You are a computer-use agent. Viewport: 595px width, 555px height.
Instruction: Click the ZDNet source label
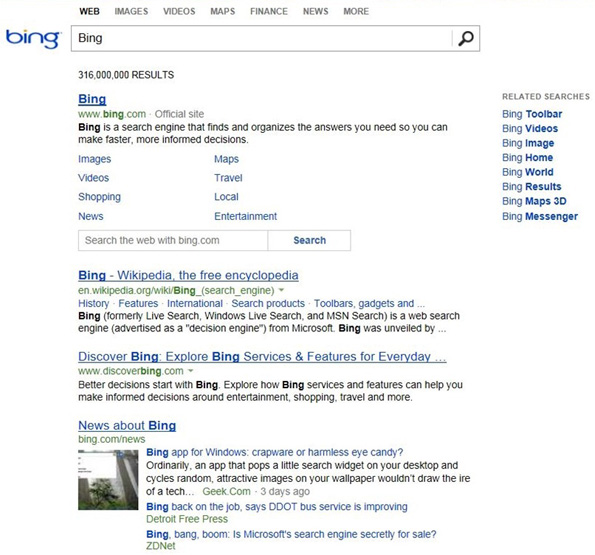tap(161, 546)
